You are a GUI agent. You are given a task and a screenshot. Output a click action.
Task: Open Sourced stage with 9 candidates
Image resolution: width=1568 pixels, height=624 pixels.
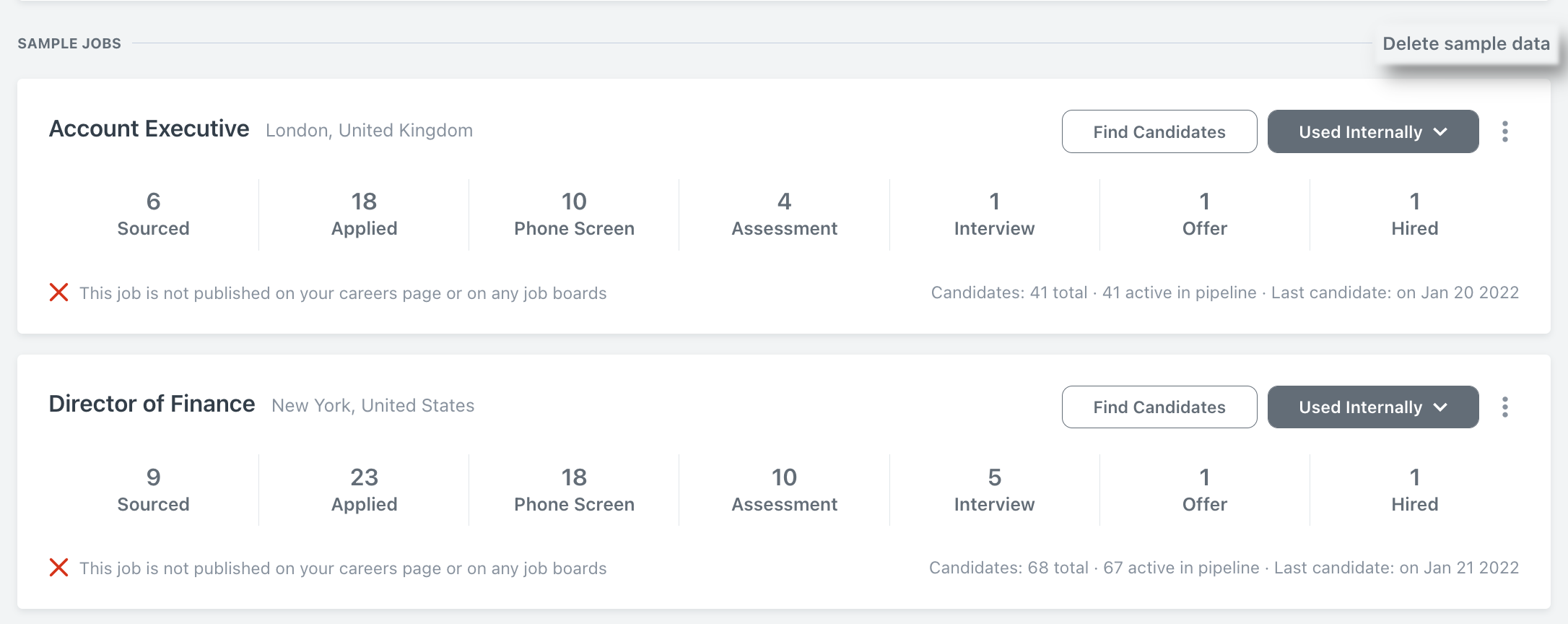click(154, 490)
